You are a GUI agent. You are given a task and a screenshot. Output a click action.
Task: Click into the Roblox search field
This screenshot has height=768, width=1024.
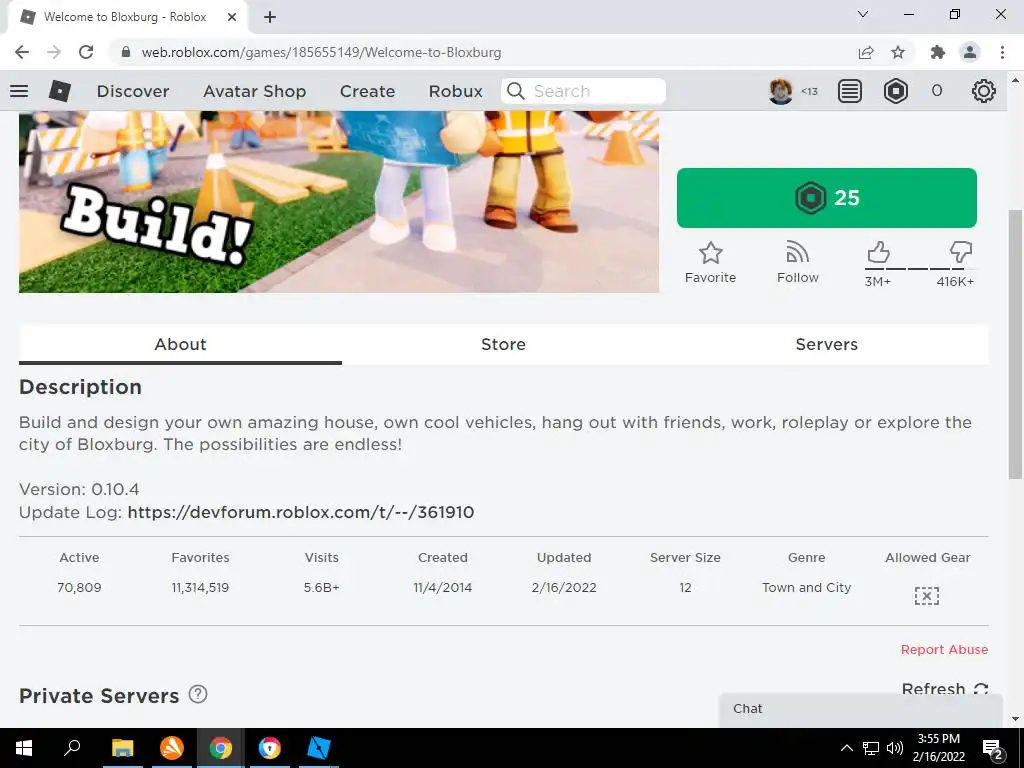pos(583,91)
